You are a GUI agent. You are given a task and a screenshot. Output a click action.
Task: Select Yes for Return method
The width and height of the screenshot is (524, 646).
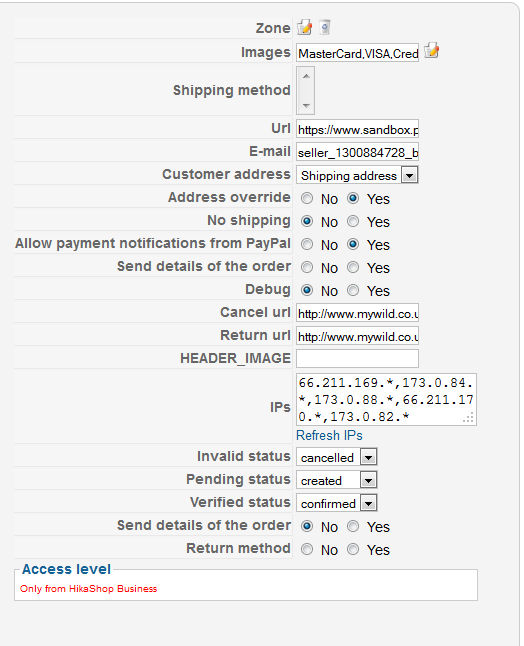(353, 549)
